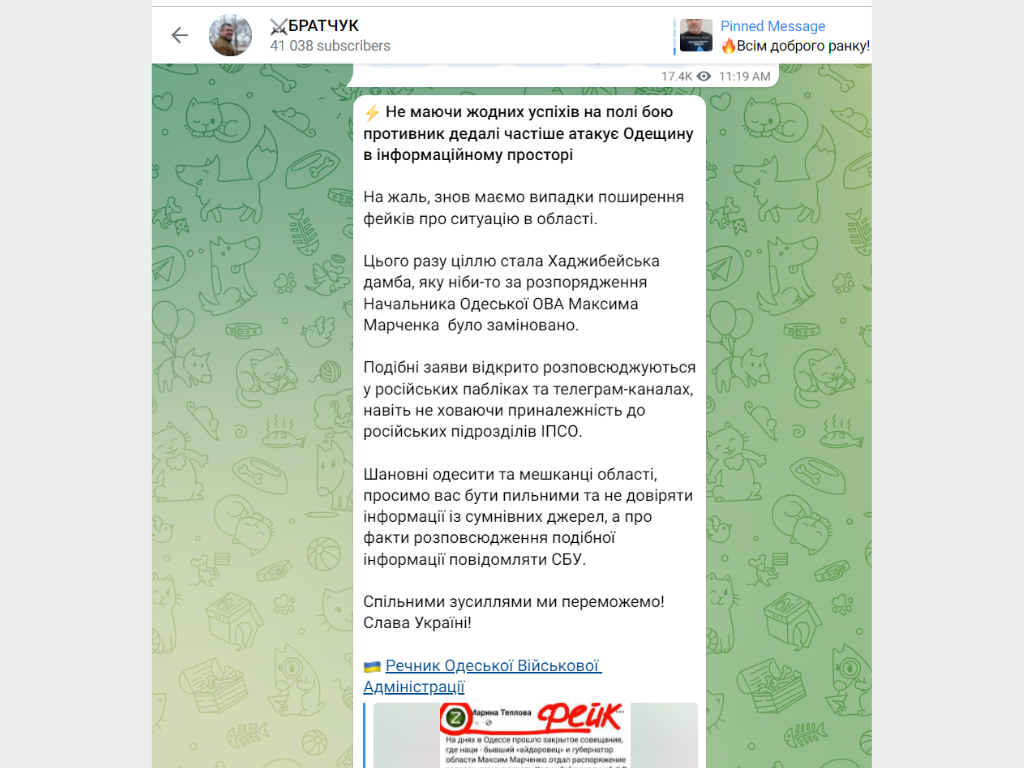Click the crossed swords emoji beside БРАТЧУК
This screenshot has height=768, width=1024.
coord(279,26)
